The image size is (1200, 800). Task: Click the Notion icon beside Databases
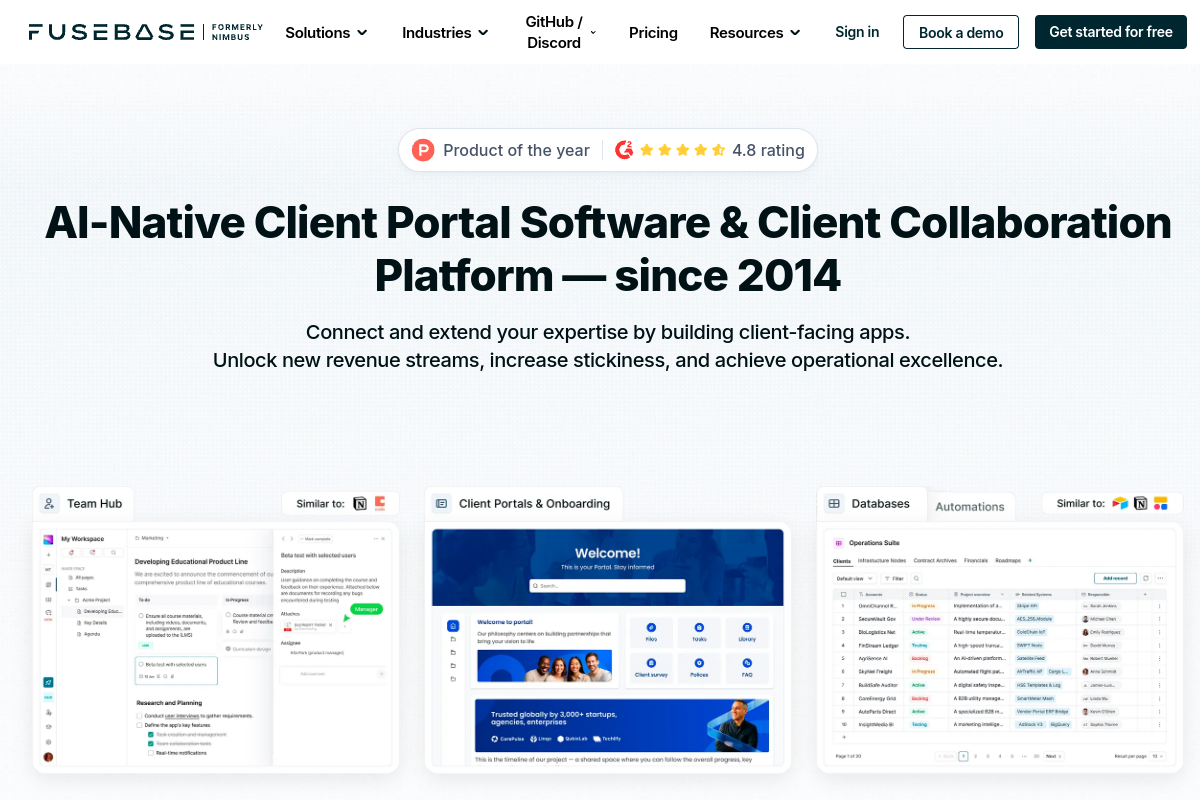point(1141,504)
